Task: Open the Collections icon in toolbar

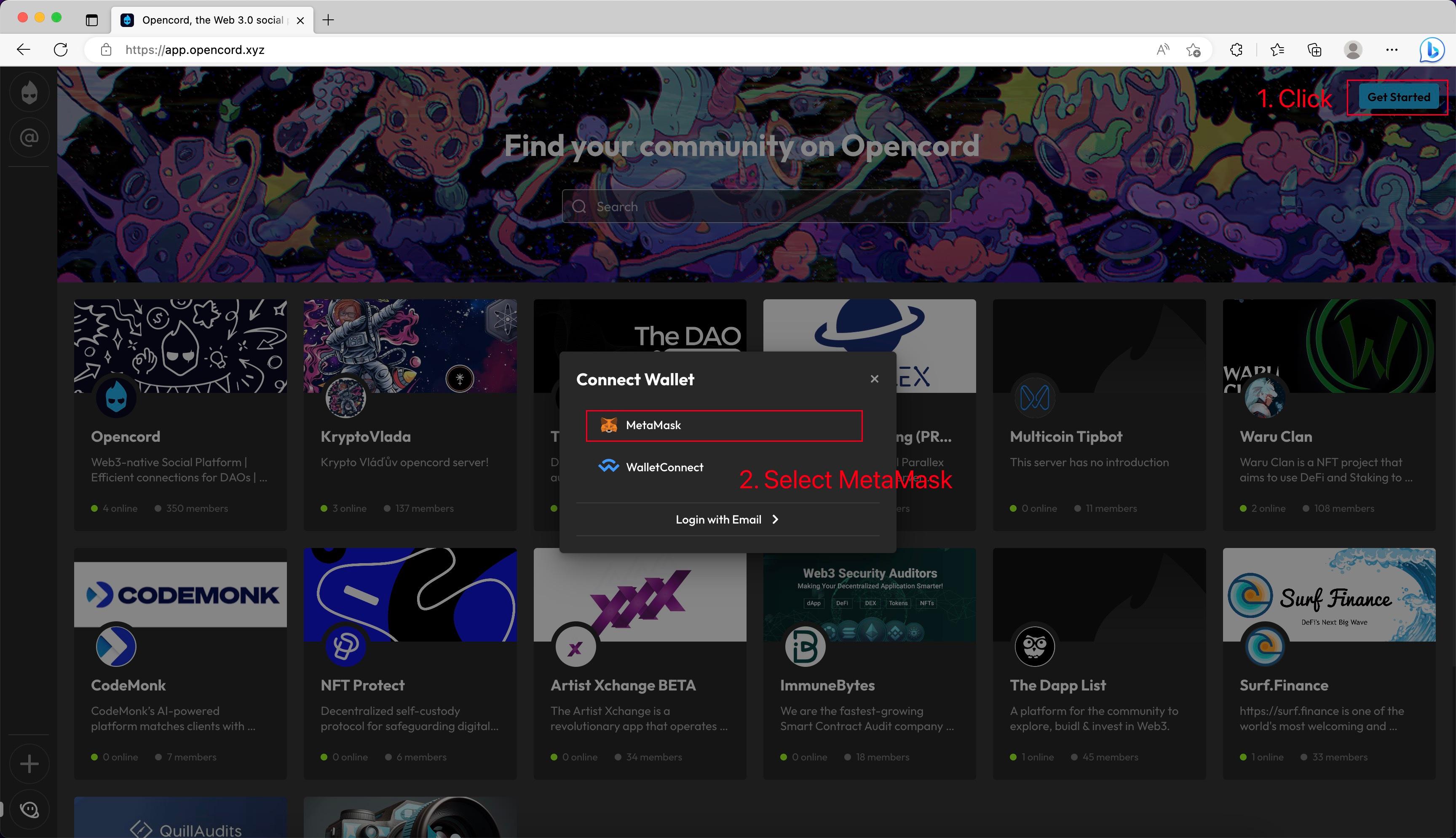Action: (x=1314, y=50)
